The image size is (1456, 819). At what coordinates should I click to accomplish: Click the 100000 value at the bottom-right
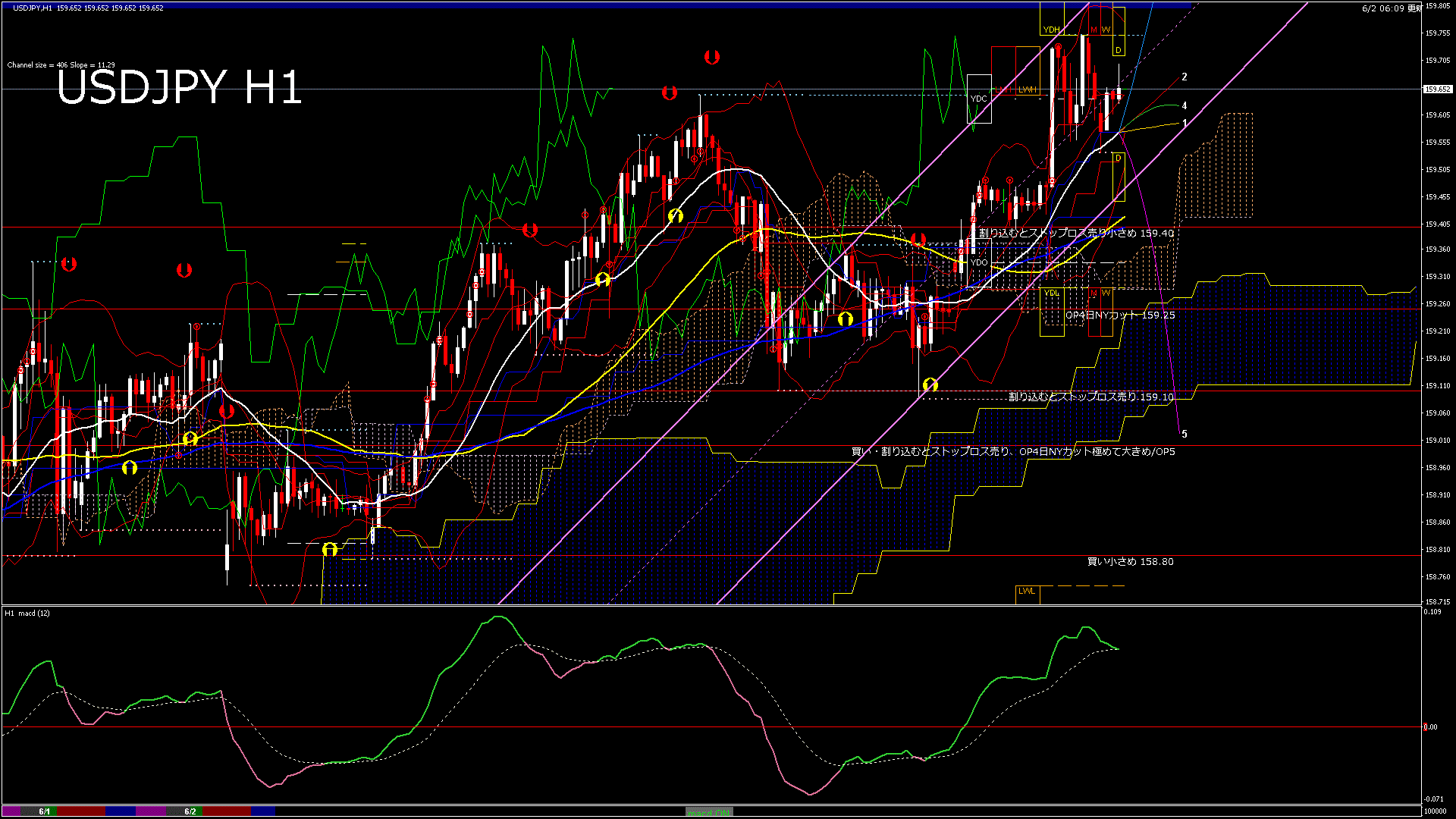pos(1435,811)
